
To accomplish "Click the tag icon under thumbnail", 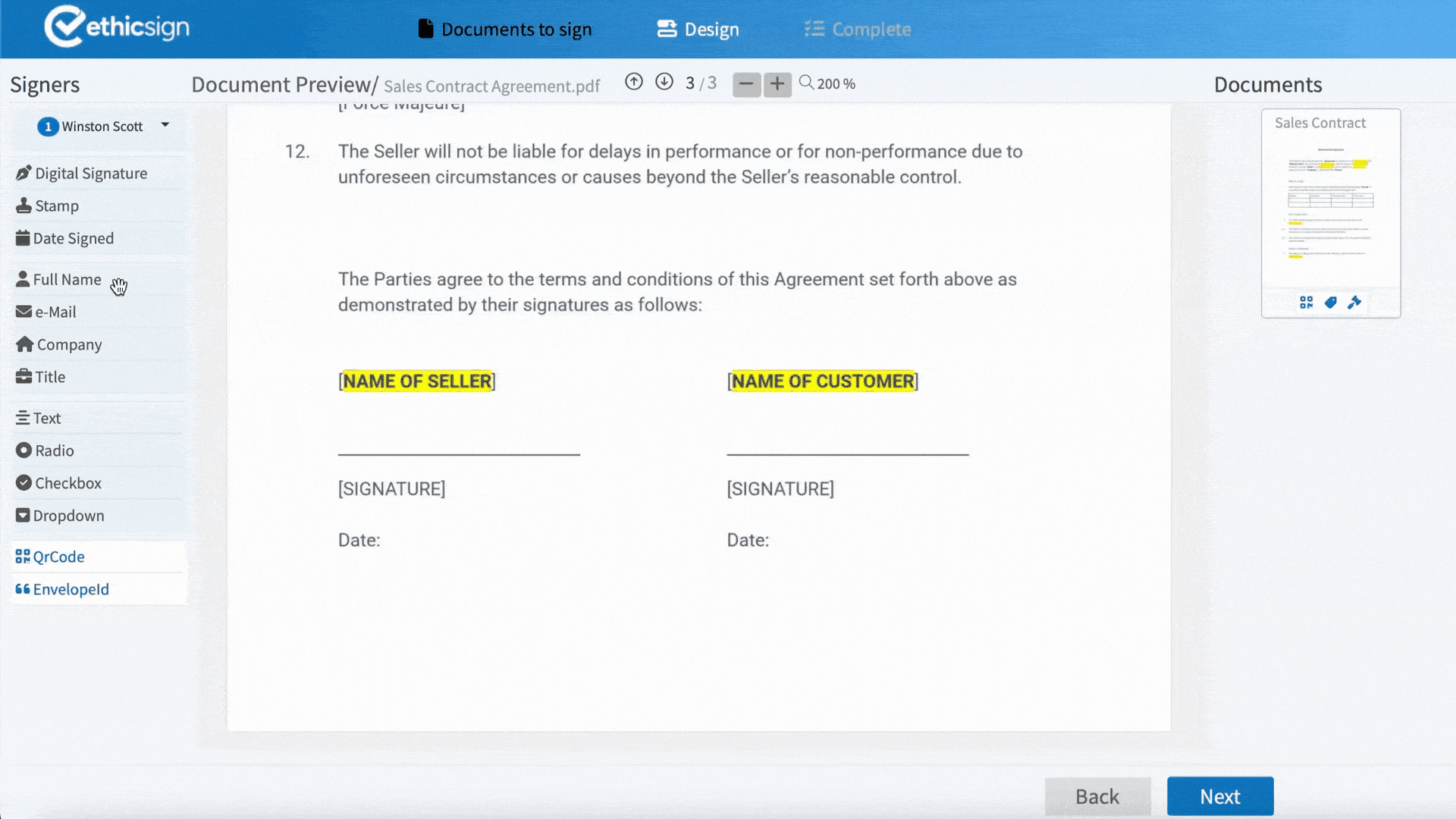I will [x=1330, y=303].
